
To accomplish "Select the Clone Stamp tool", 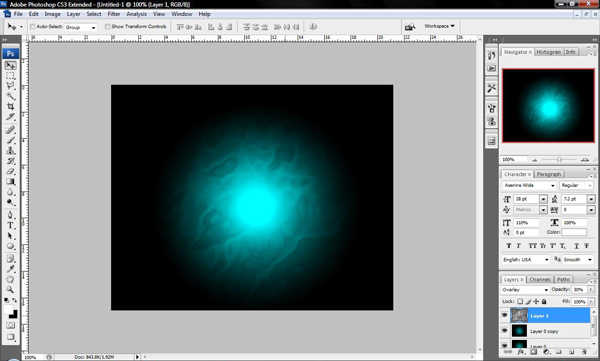I will coord(10,150).
